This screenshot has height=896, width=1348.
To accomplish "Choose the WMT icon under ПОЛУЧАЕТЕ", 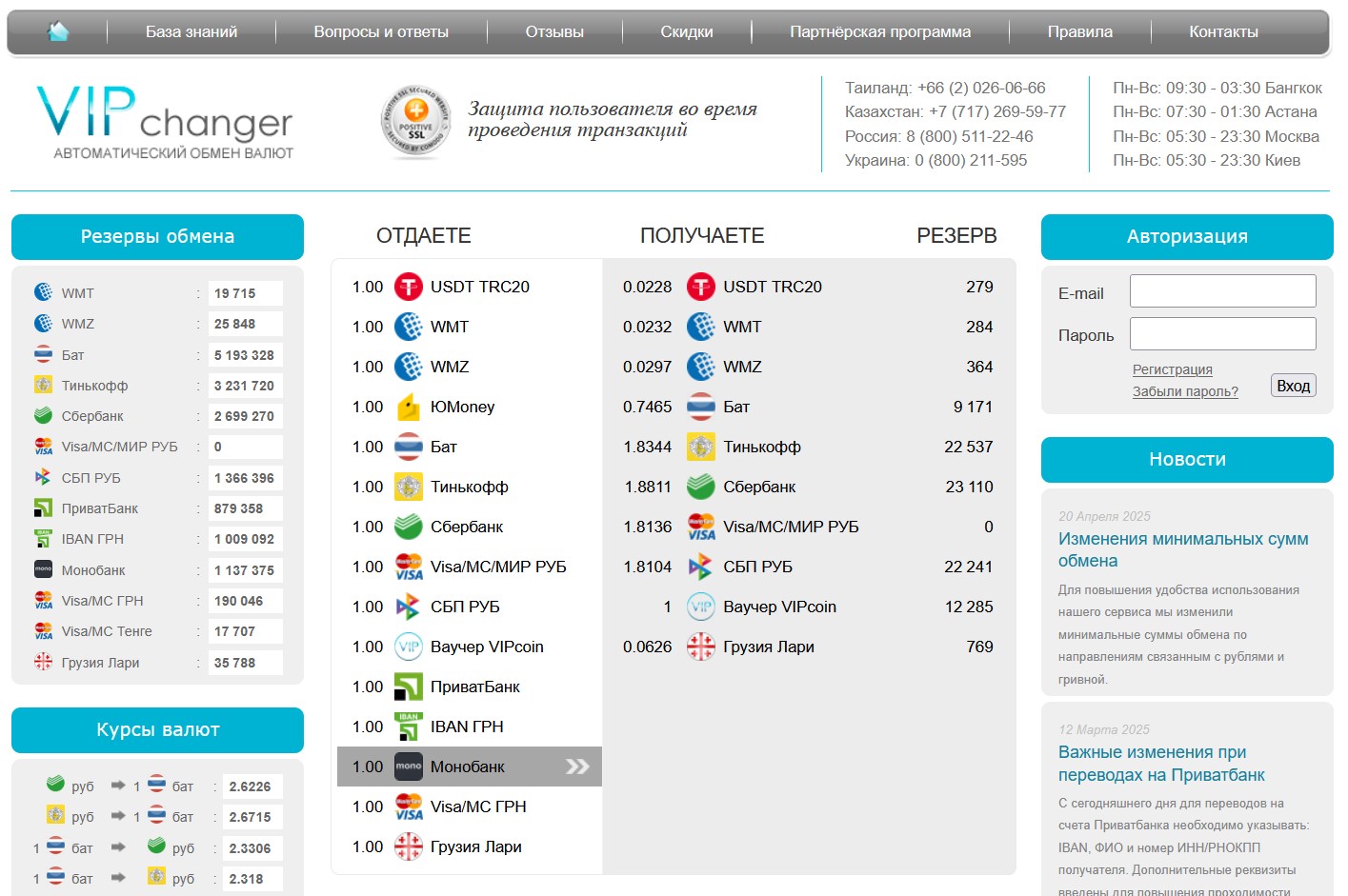I will (x=701, y=327).
